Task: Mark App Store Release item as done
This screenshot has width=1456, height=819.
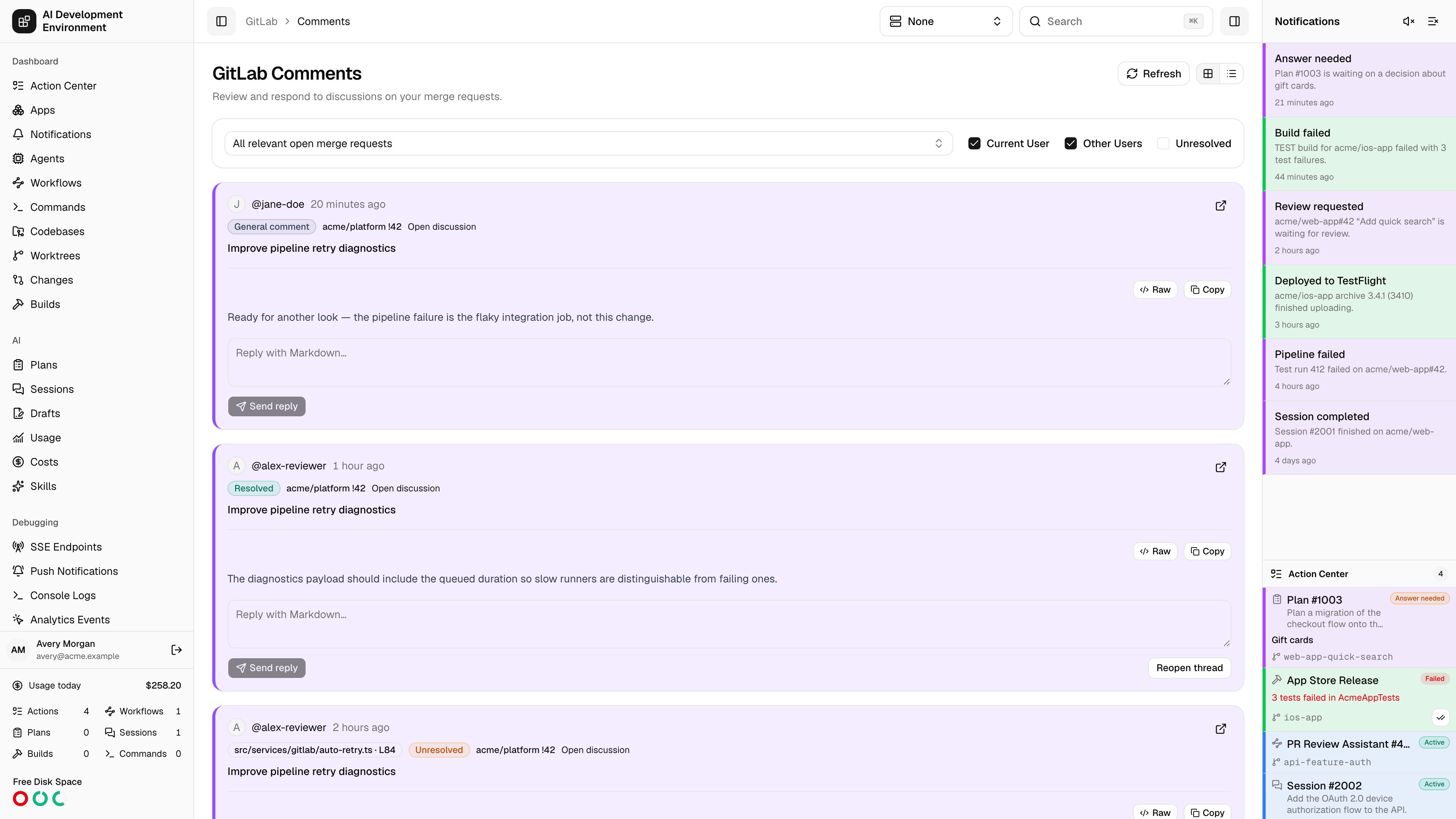Action: [x=1440, y=717]
